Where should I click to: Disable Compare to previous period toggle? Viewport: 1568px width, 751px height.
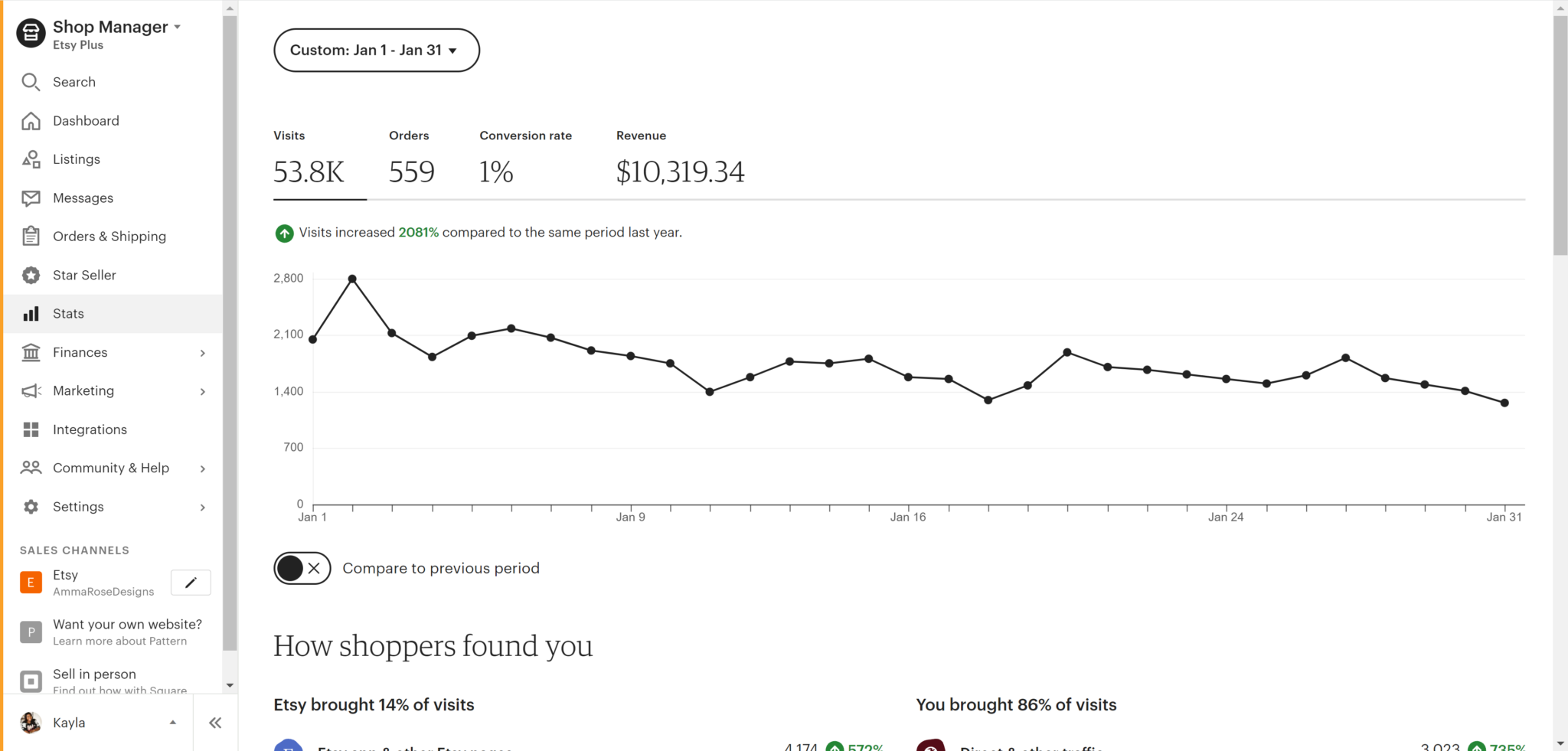302,568
